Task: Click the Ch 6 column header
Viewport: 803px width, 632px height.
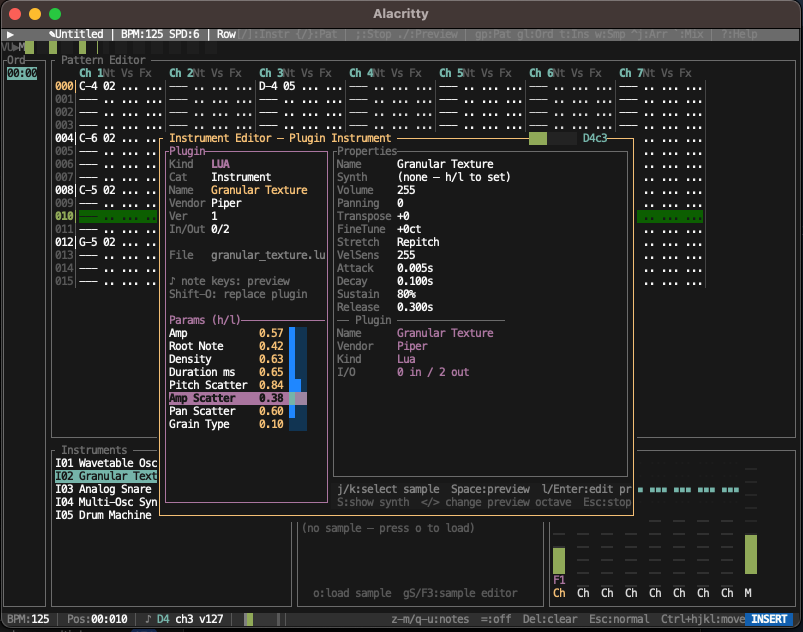Action: pyautogui.click(x=541, y=73)
